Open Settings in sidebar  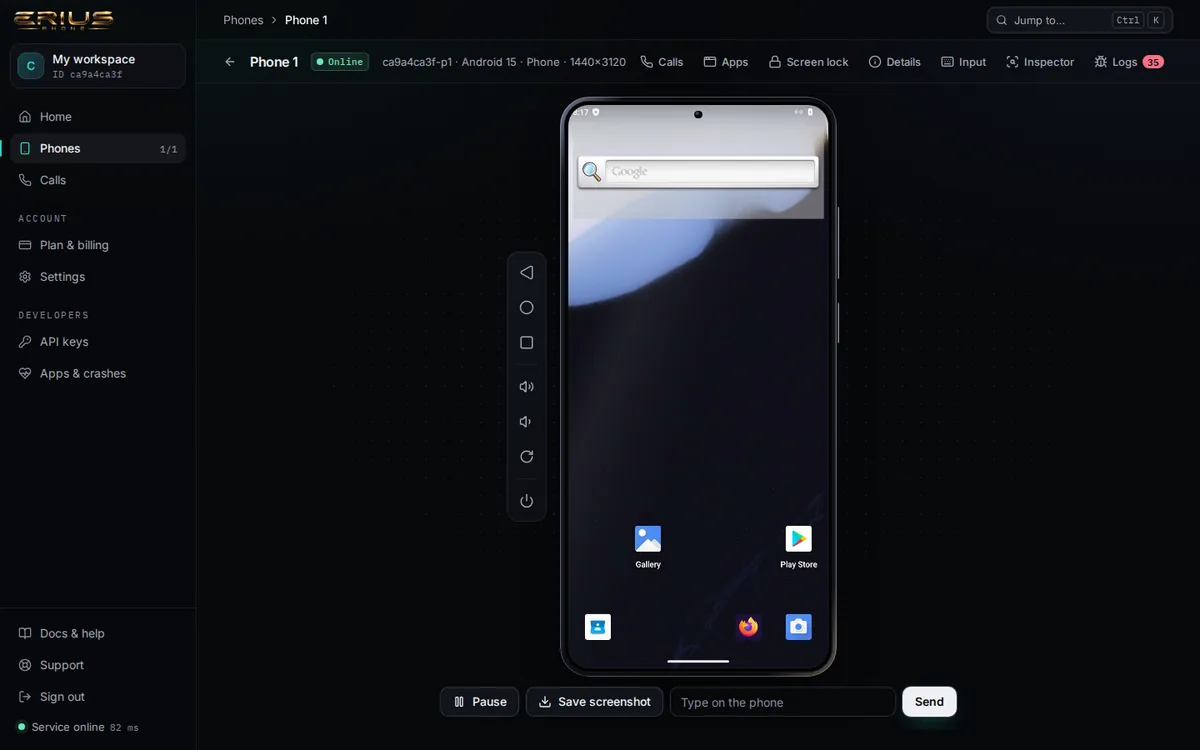pyautogui.click(x=98, y=277)
